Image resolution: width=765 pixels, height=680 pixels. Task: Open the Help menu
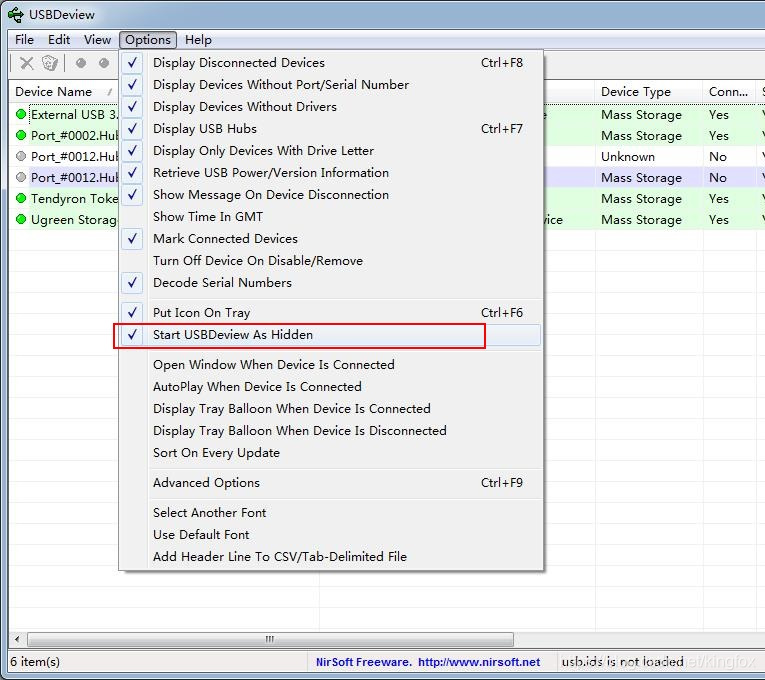coord(198,40)
